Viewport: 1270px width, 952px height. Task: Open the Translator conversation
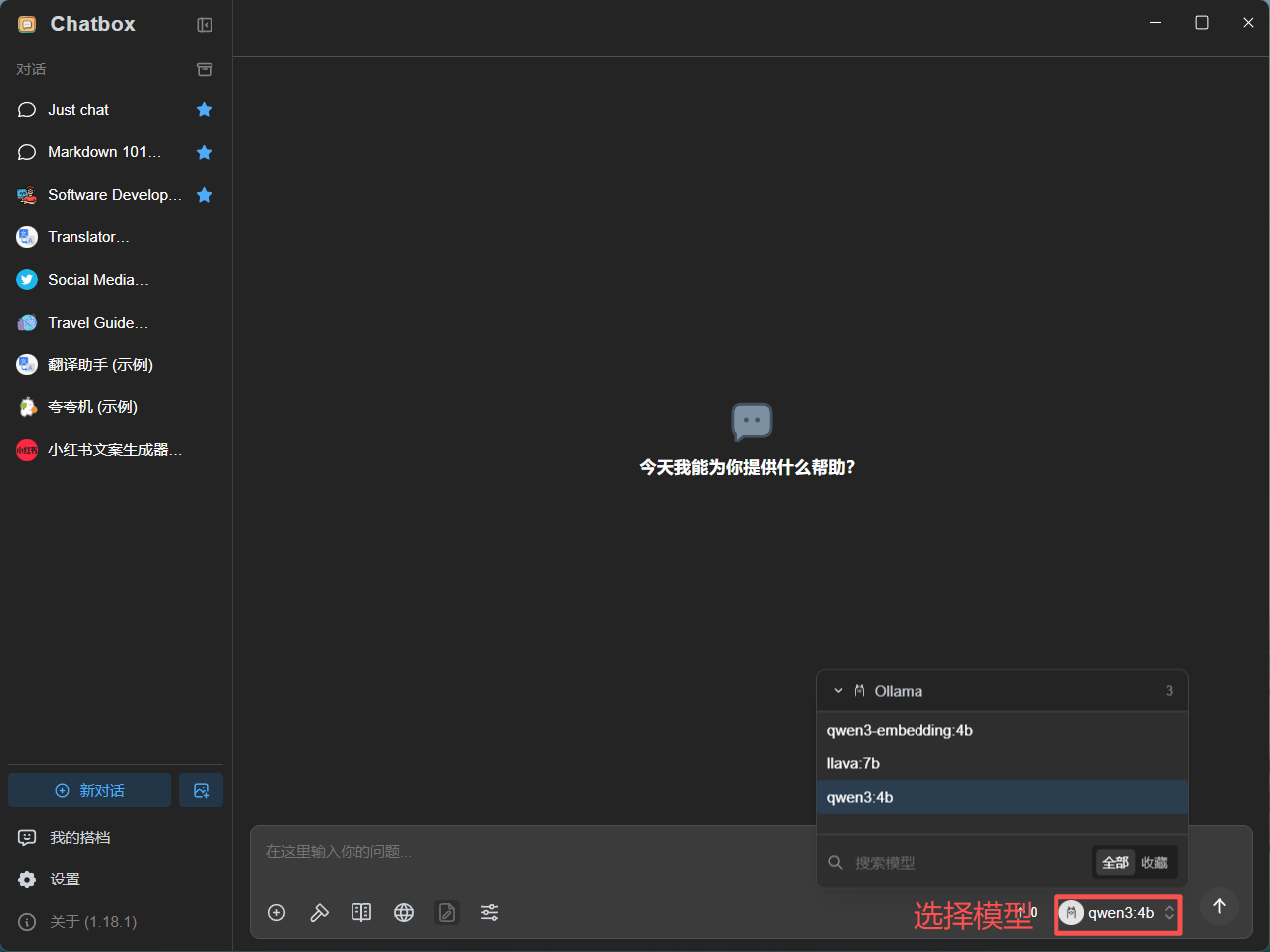[115, 237]
